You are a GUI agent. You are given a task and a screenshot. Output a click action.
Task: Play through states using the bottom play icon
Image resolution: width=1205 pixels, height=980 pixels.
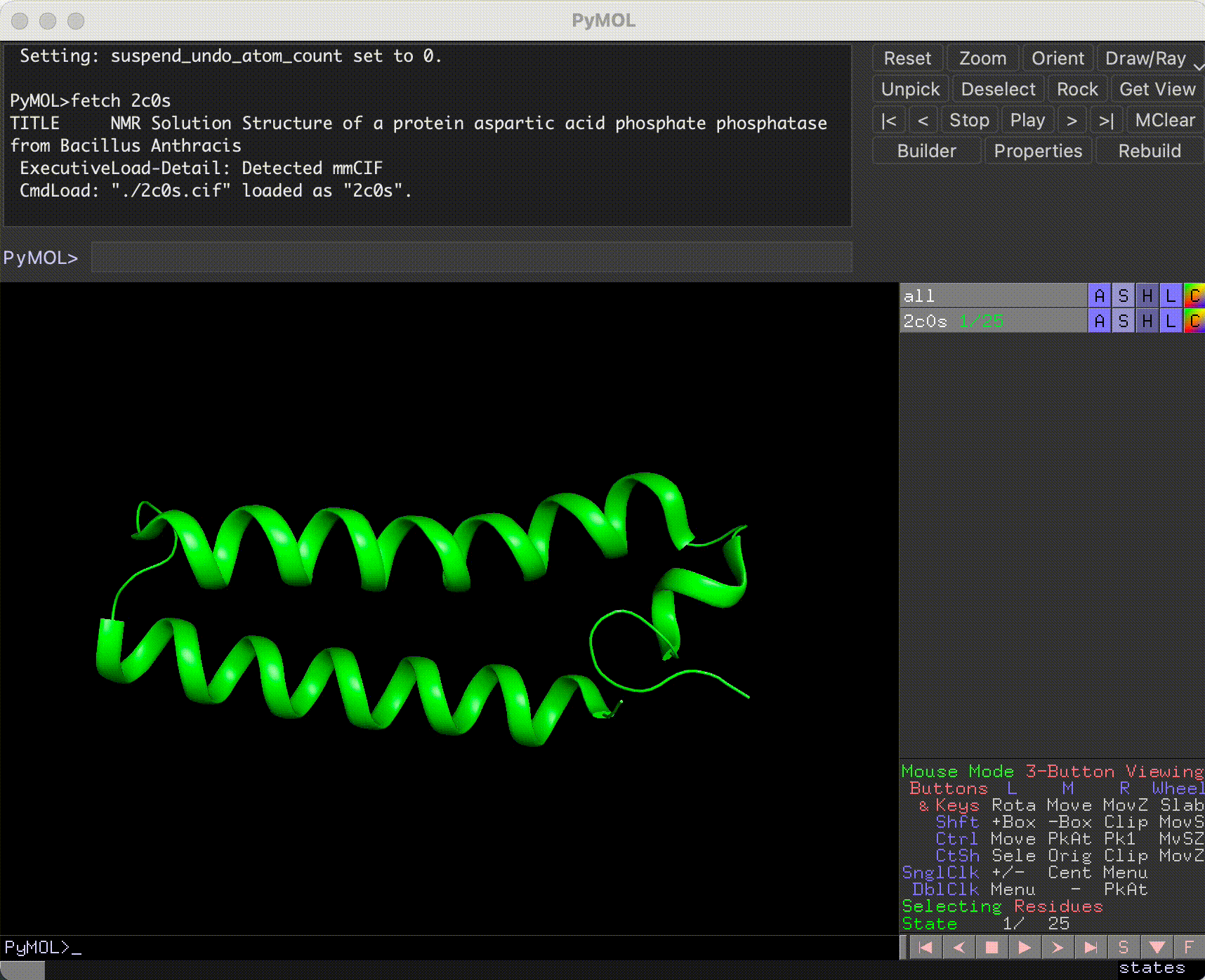point(1024,947)
